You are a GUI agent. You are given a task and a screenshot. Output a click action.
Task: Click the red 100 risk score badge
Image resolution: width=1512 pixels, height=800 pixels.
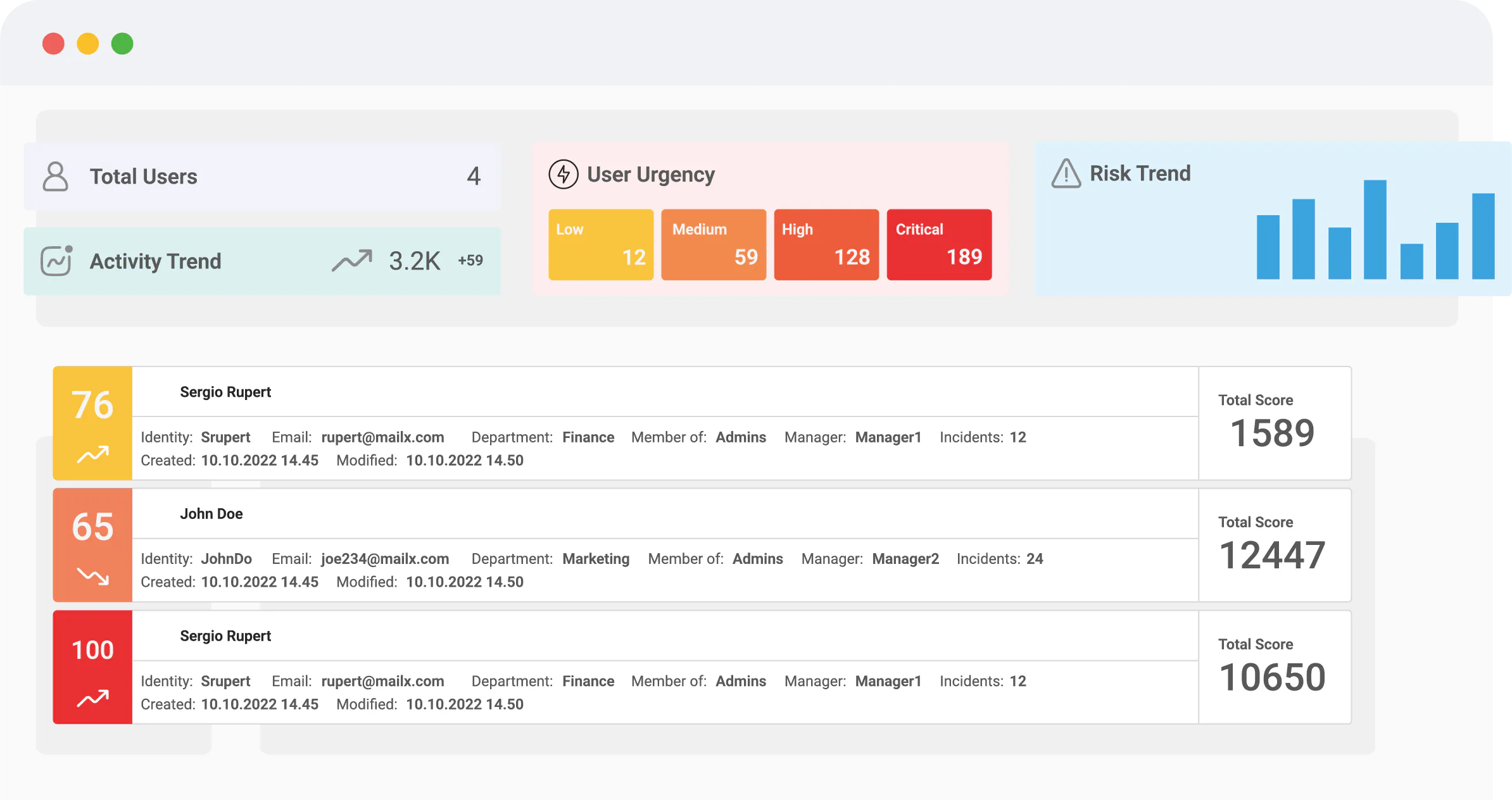(x=93, y=651)
